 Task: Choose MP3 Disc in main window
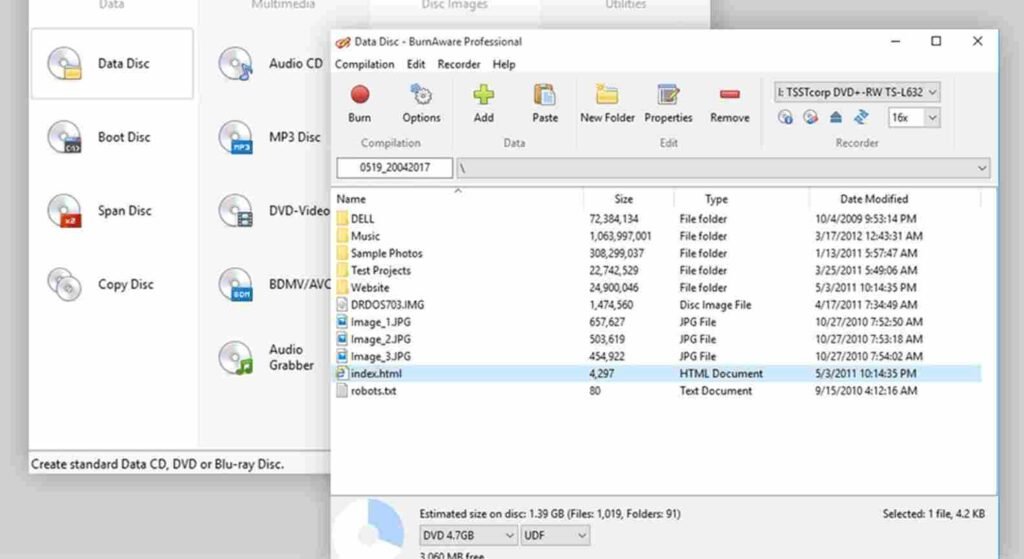click(x=271, y=137)
